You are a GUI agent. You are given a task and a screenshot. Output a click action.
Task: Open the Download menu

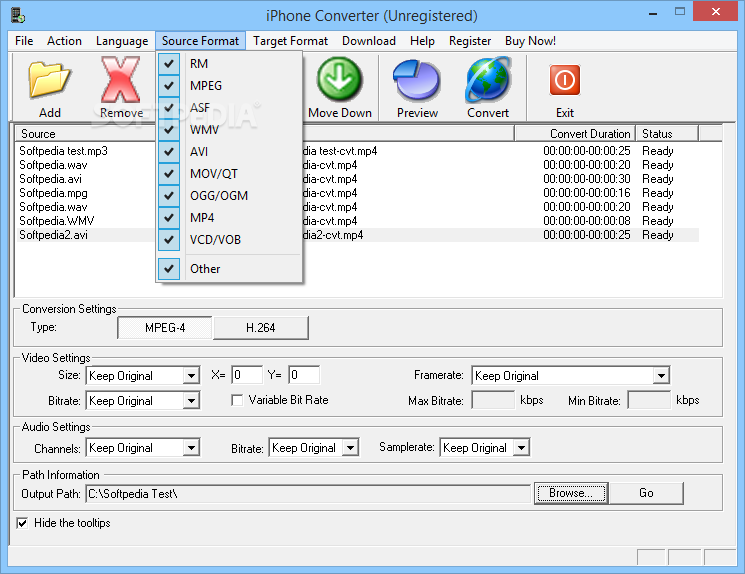pyautogui.click(x=369, y=41)
